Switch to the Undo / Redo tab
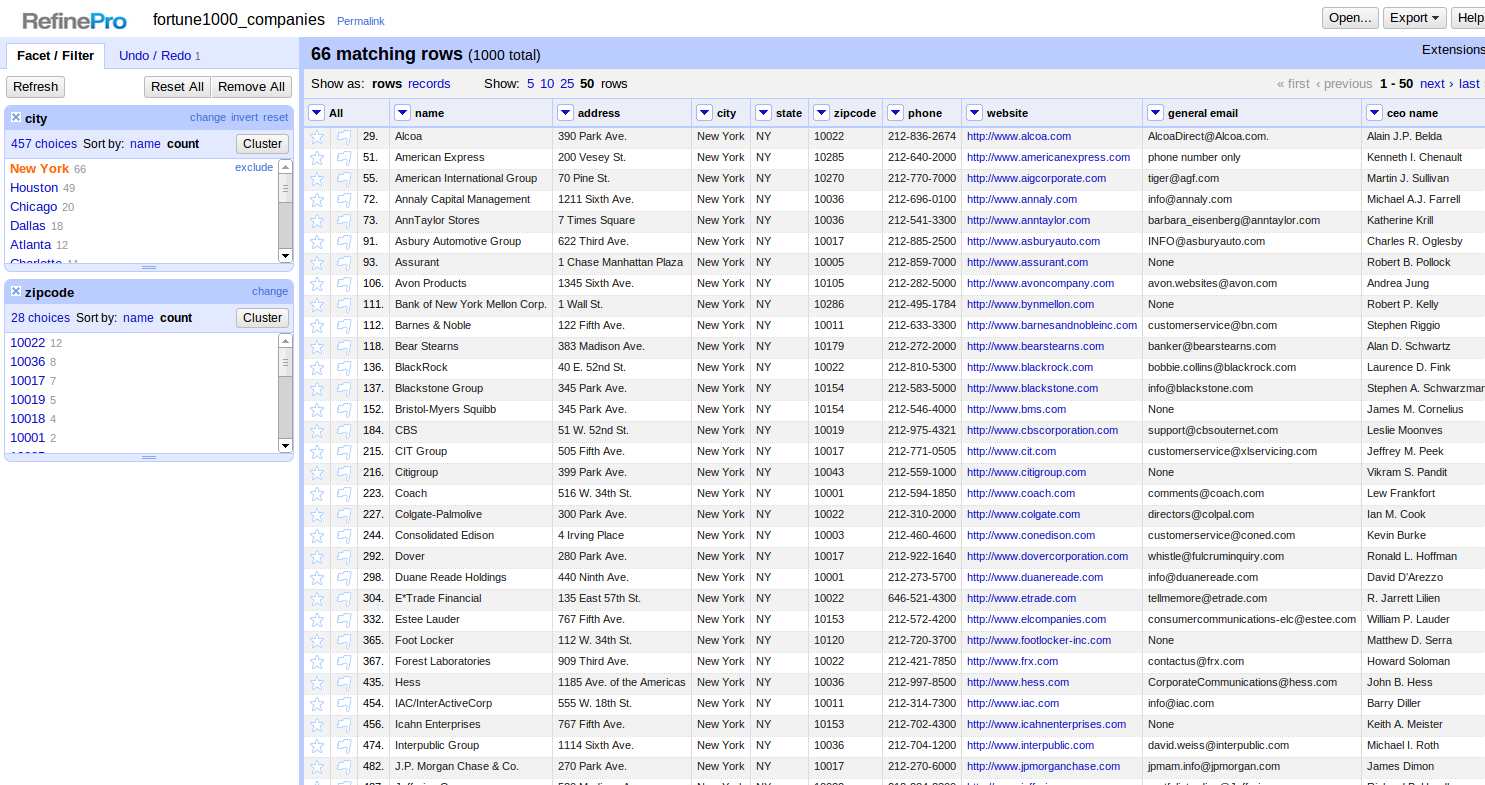 click(160, 56)
